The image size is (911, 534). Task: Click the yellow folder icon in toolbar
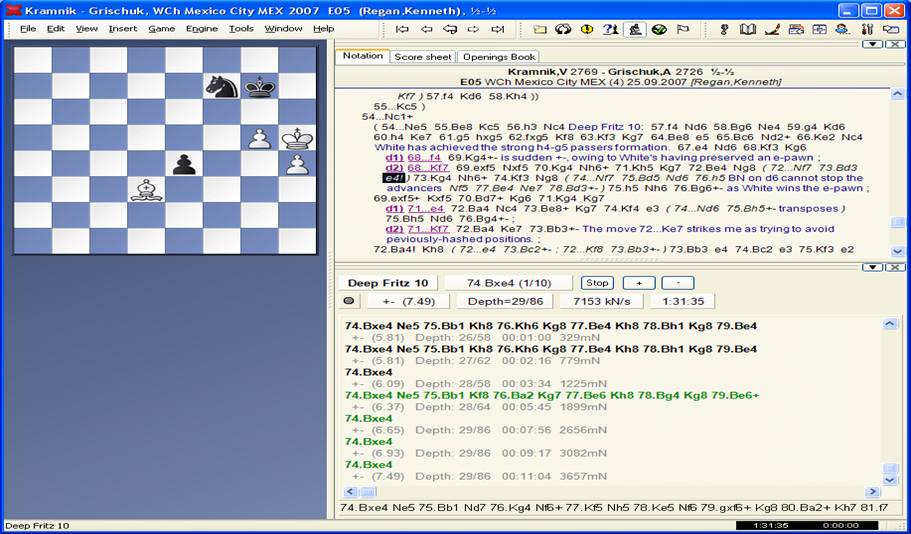pyautogui.click(x=540, y=29)
